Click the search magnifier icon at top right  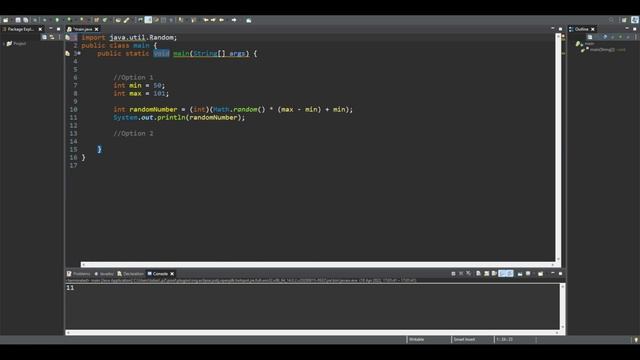pos(611,20)
